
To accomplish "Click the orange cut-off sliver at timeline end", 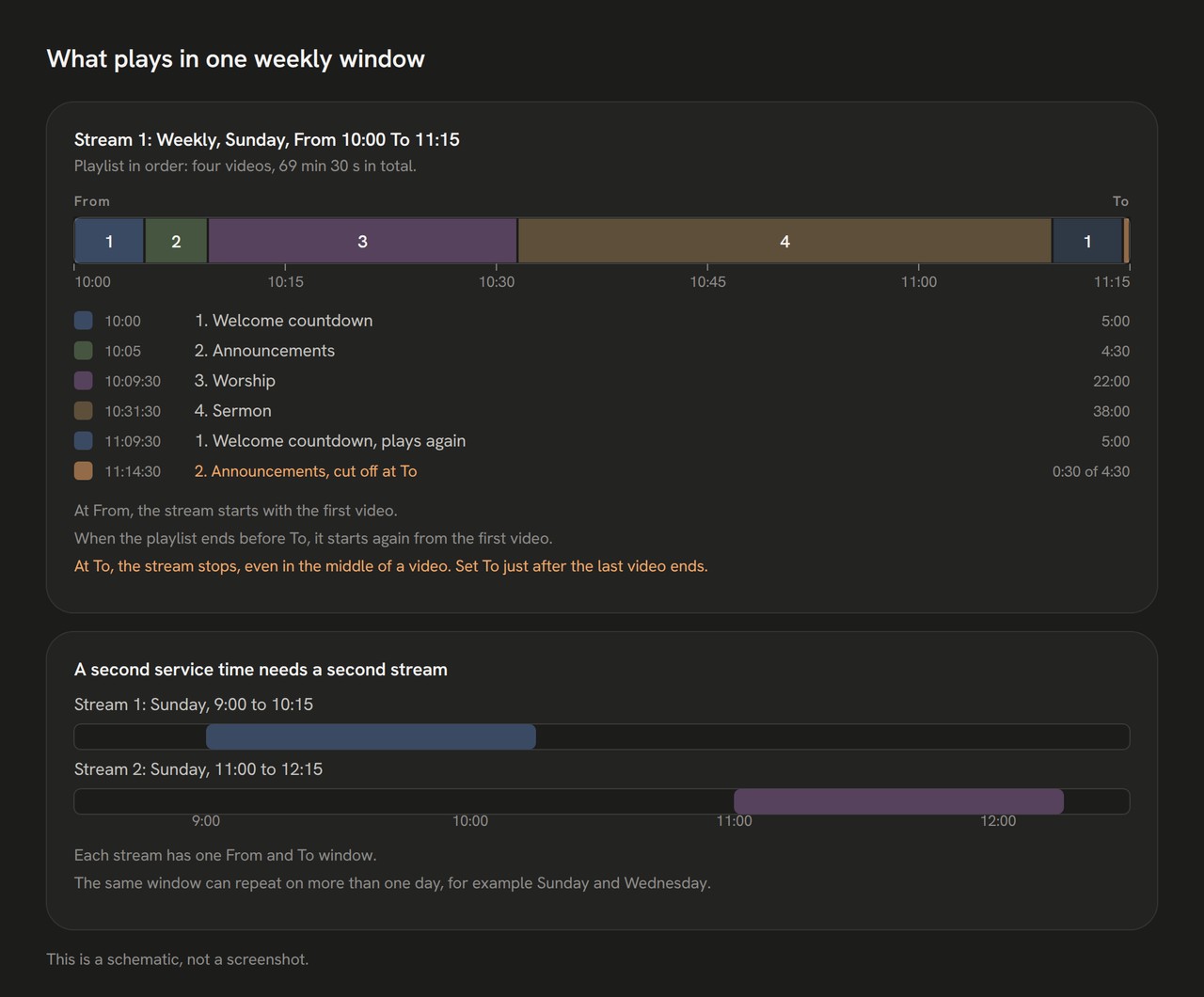I will [1126, 242].
